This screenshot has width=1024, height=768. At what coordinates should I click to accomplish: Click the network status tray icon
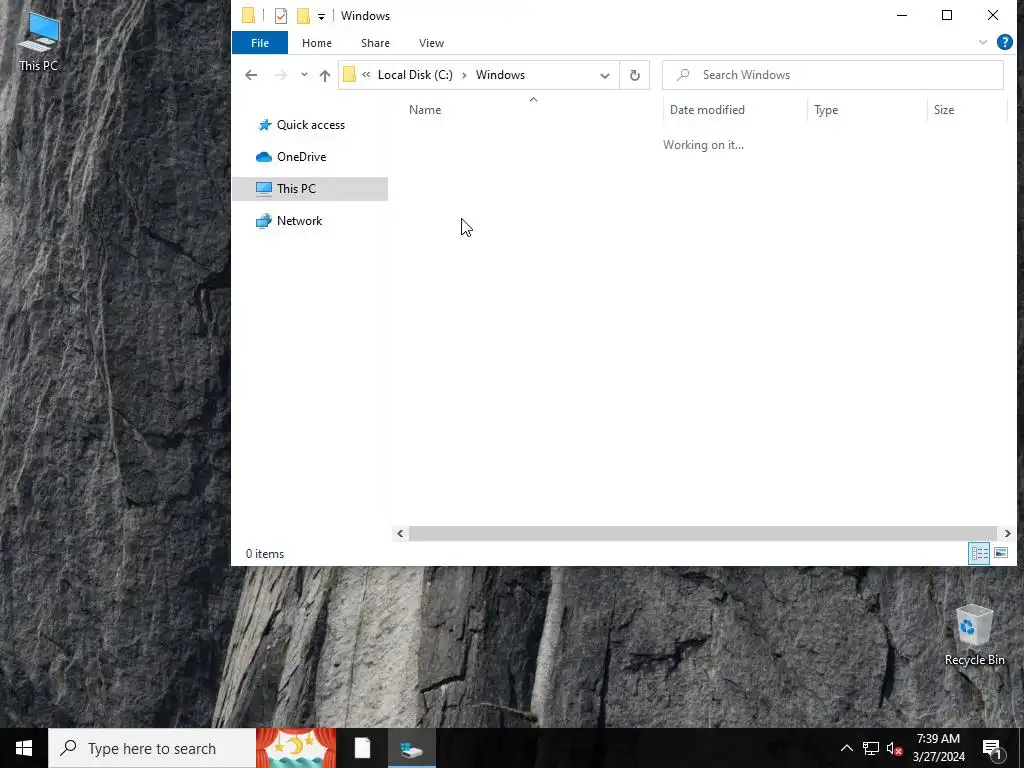pyautogui.click(x=871, y=748)
